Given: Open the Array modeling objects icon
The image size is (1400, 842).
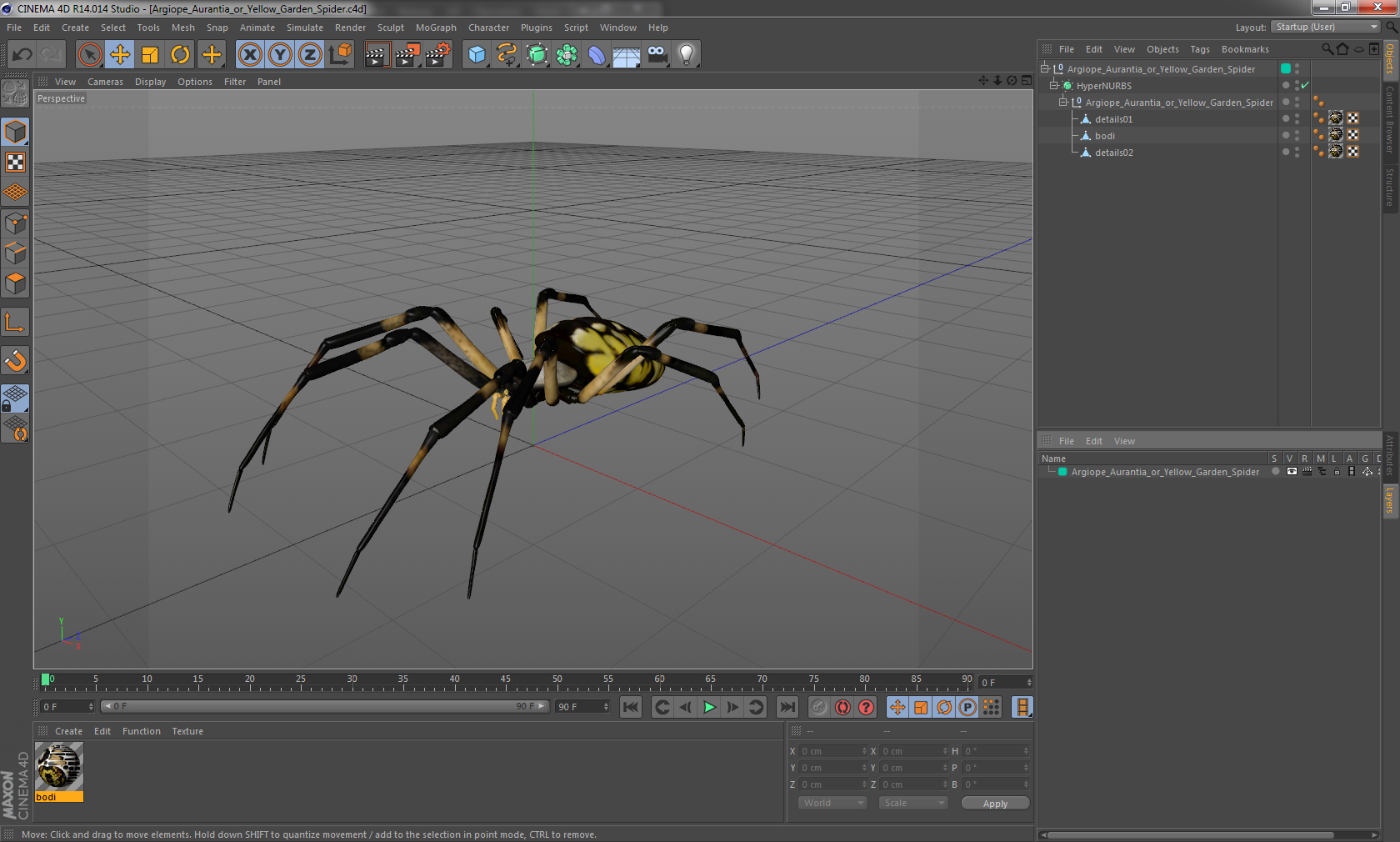Looking at the screenshot, I should click(x=567, y=55).
